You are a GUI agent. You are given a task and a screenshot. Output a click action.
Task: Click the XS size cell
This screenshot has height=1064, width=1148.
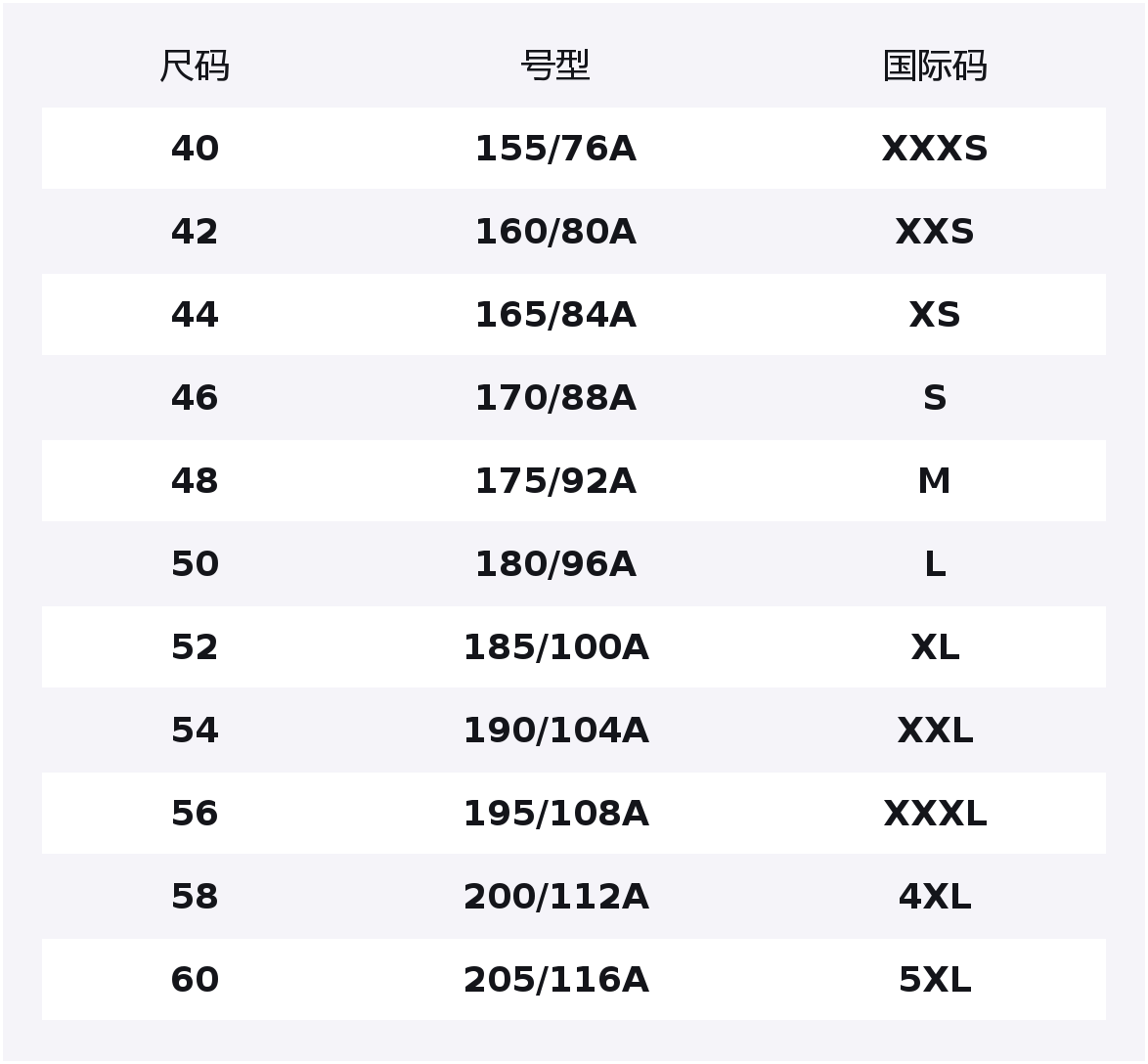click(x=934, y=315)
